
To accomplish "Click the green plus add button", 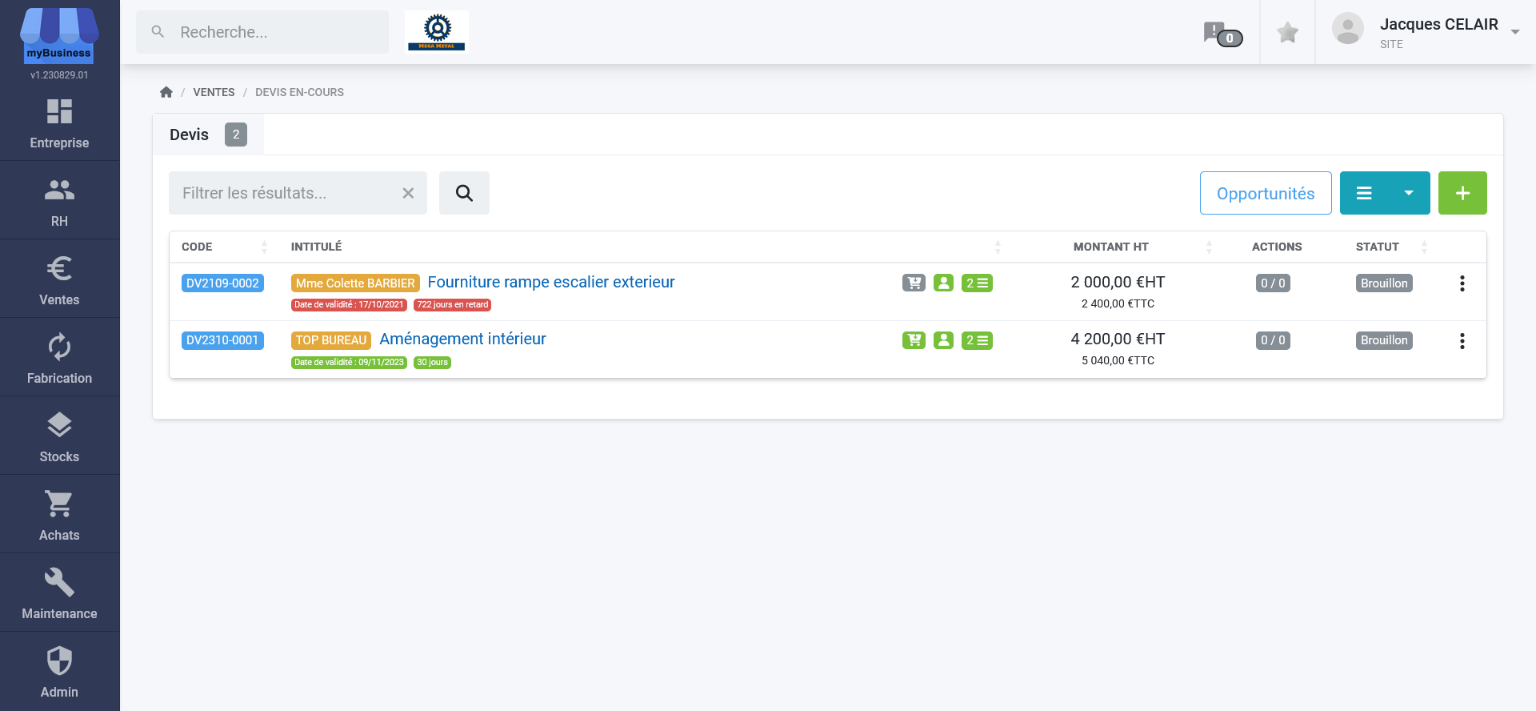I will (1462, 193).
